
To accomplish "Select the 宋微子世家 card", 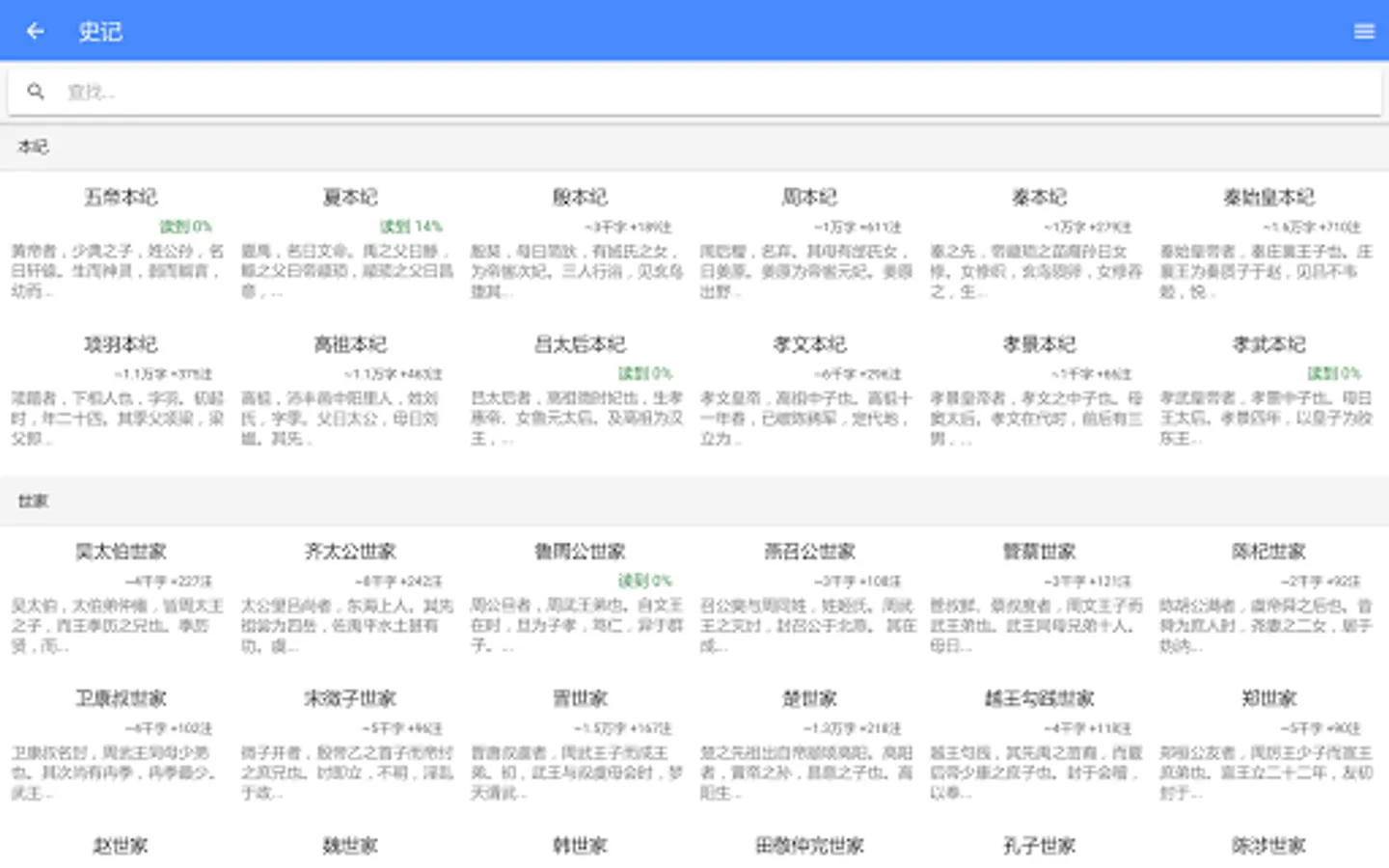I will click(x=349, y=746).
